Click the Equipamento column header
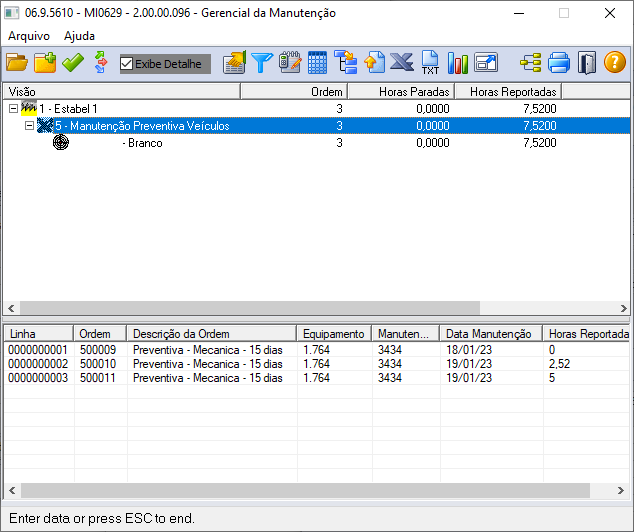The width and height of the screenshot is (634, 532). (x=334, y=334)
